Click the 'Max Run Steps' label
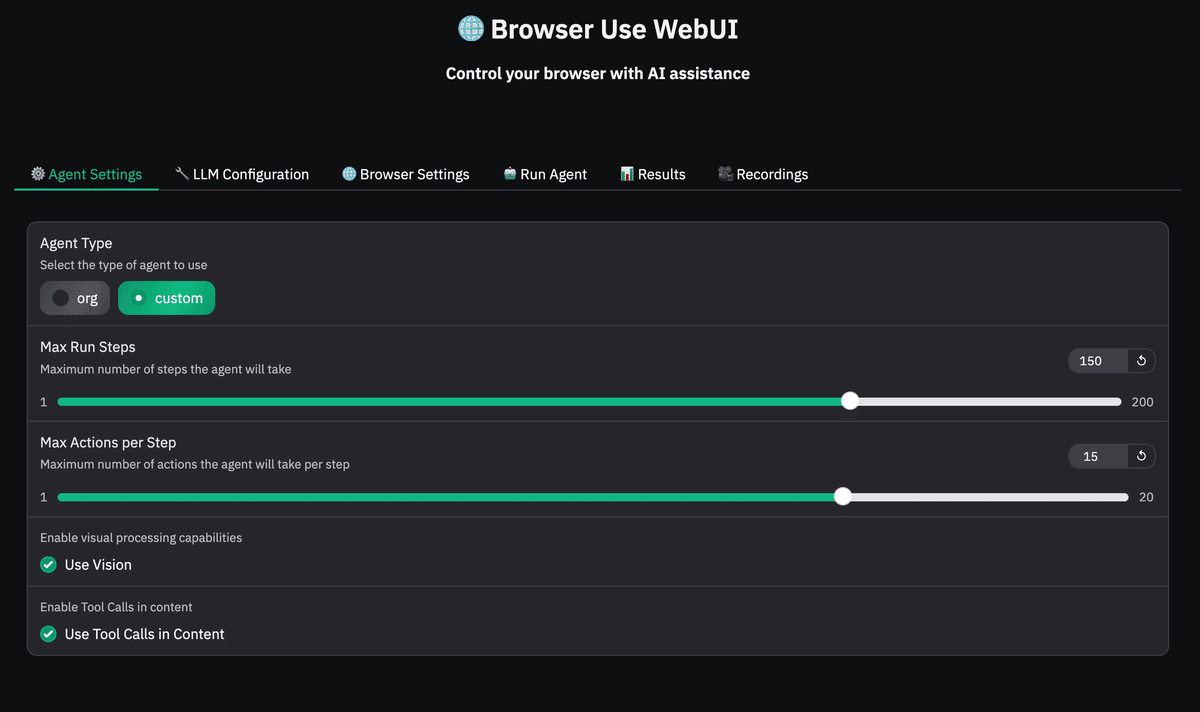Screen dimensions: 1200x712 tap(88, 347)
